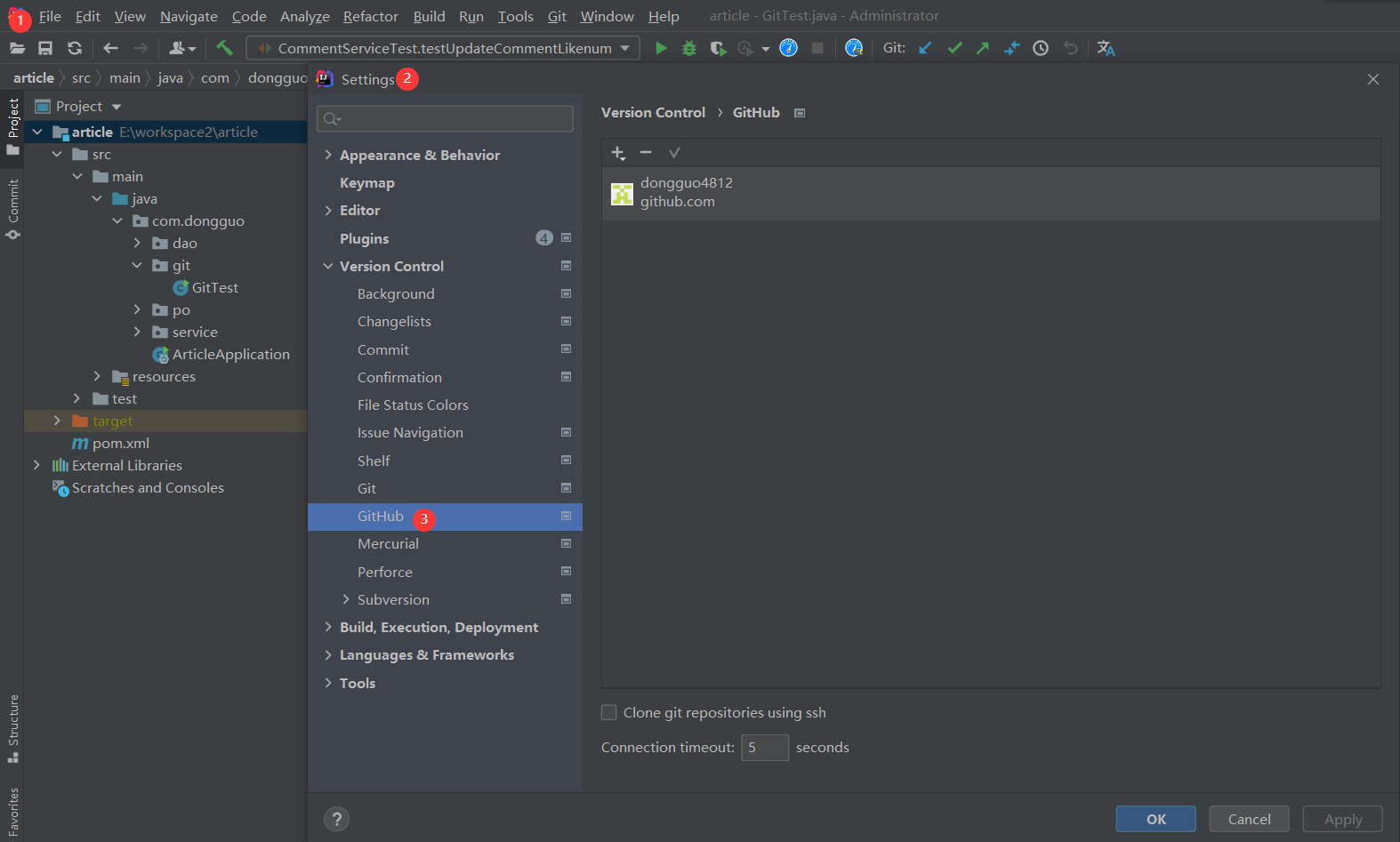Open the Tools menu
The image size is (1400, 842).
(x=515, y=16)
